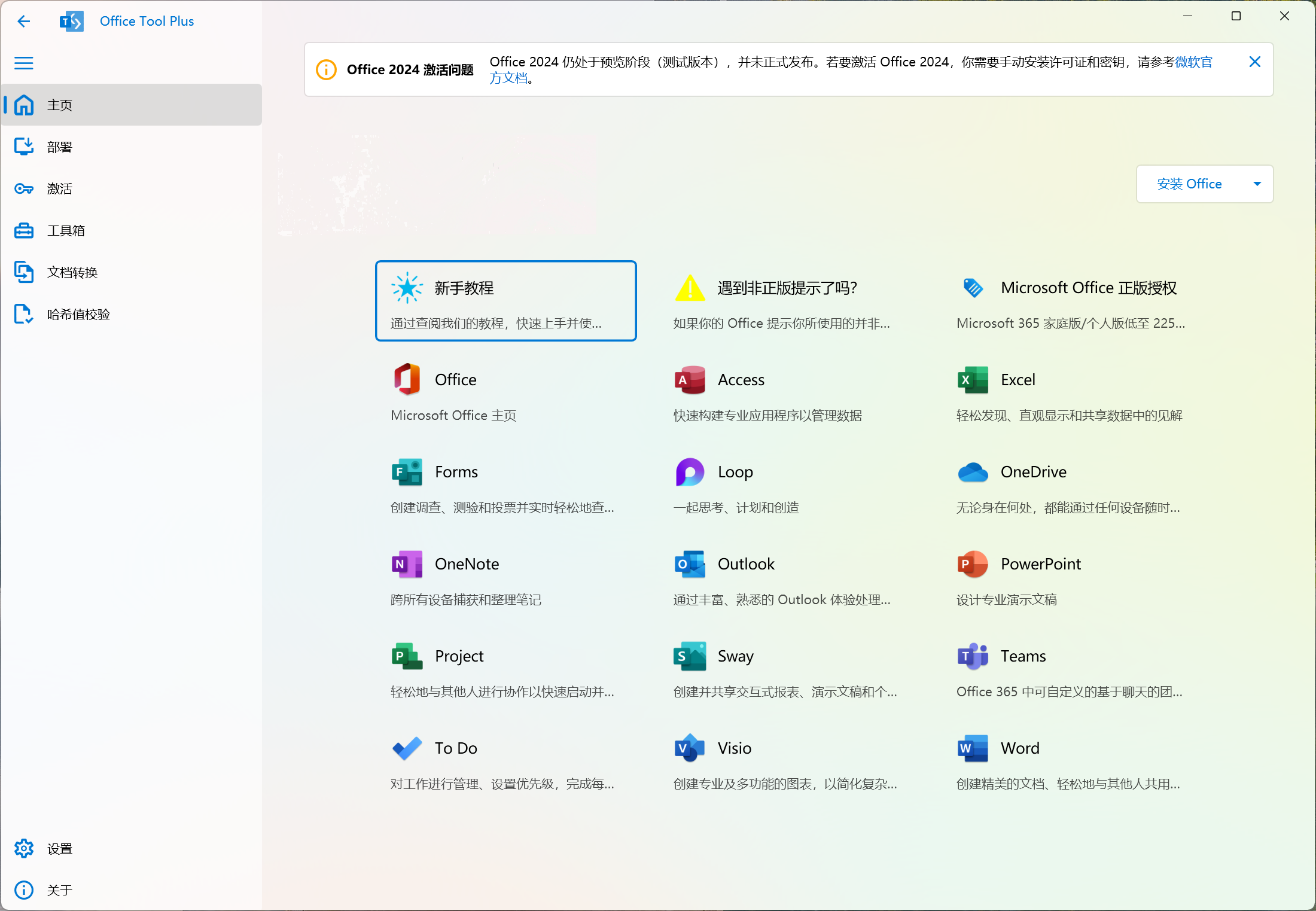The image size is (1316, 911).
Task: Click the yellow warning triangle icon
Action: click(x=690, y=288)
